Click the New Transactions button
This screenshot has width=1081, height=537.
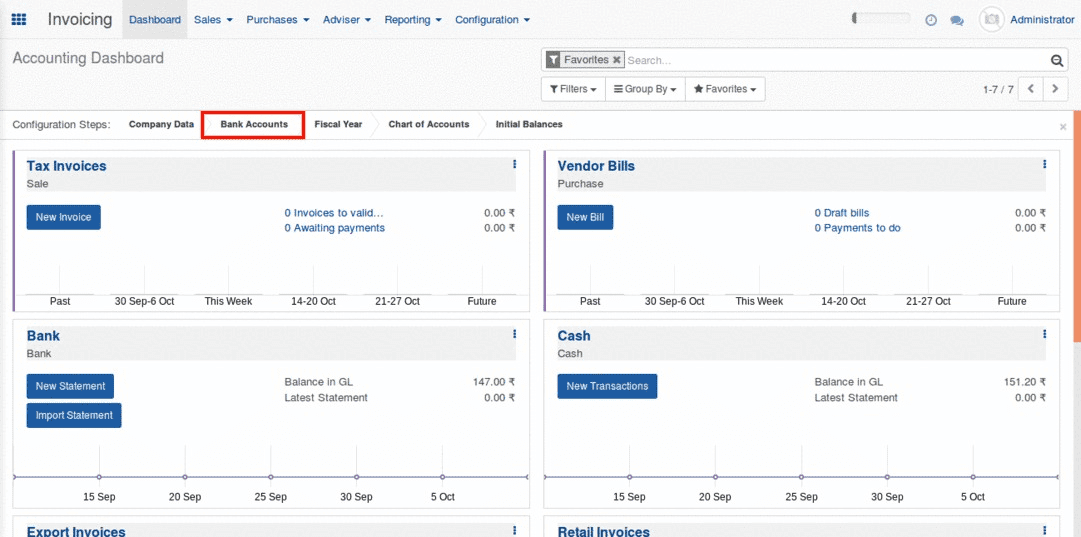(x=607, y=386)
